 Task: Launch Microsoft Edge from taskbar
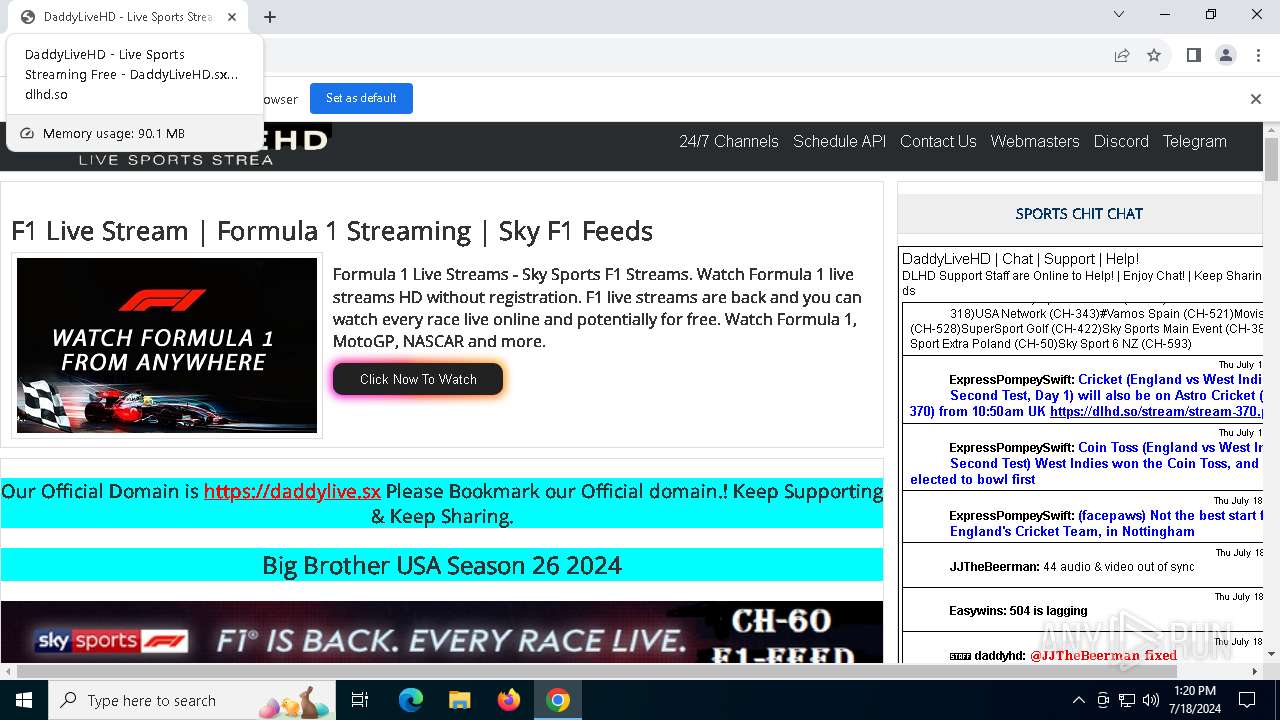[x=411, y=700]
